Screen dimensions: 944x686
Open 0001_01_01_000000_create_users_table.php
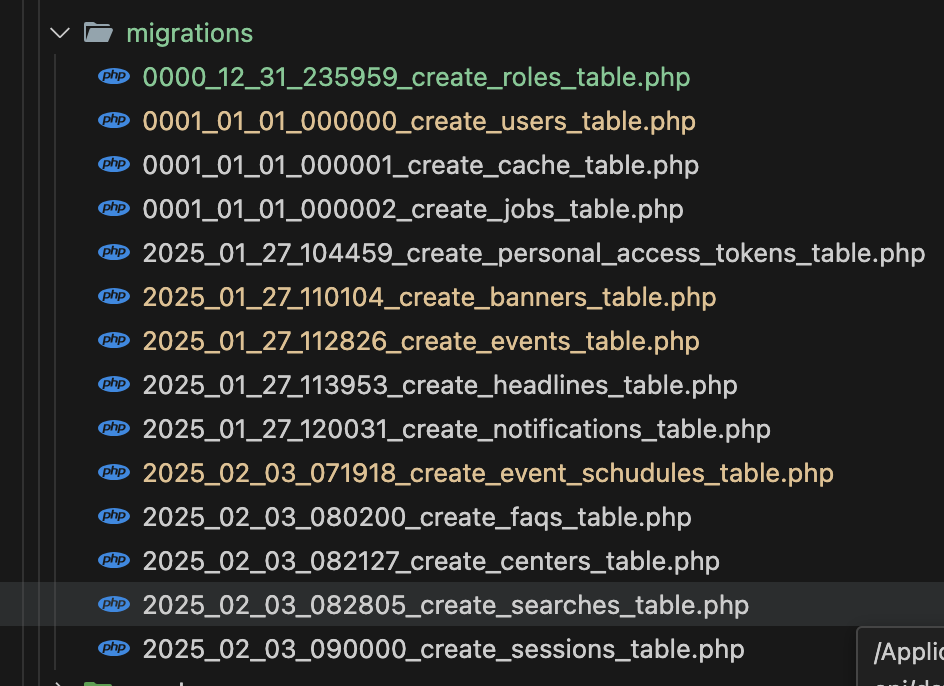[x=419, y=121]
